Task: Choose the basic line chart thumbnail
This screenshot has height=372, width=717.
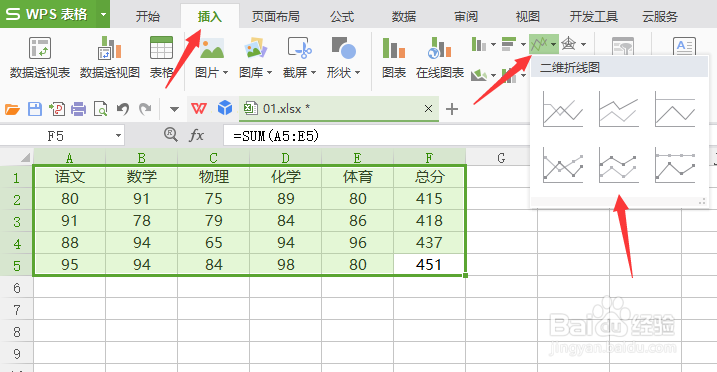Action: pyautogui.click(x=562, y=109)
